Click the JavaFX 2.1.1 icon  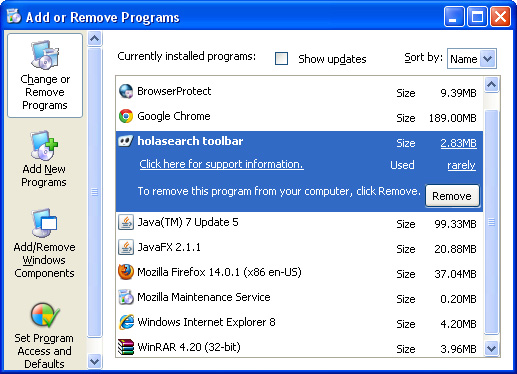point(126,247)
